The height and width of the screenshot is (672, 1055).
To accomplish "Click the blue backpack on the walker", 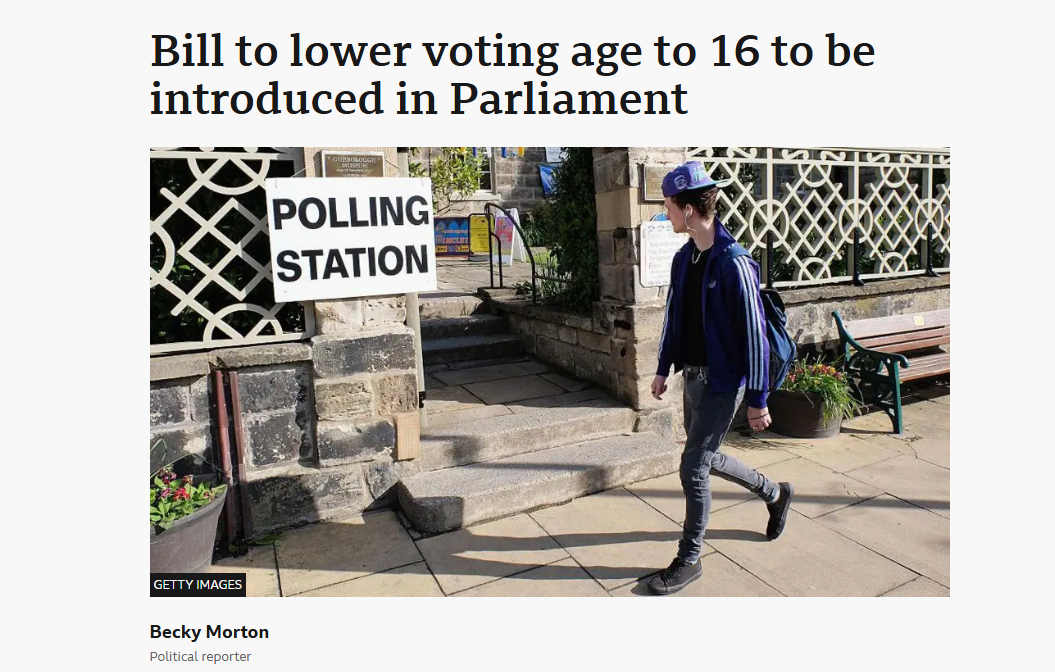I will point(776,328).
